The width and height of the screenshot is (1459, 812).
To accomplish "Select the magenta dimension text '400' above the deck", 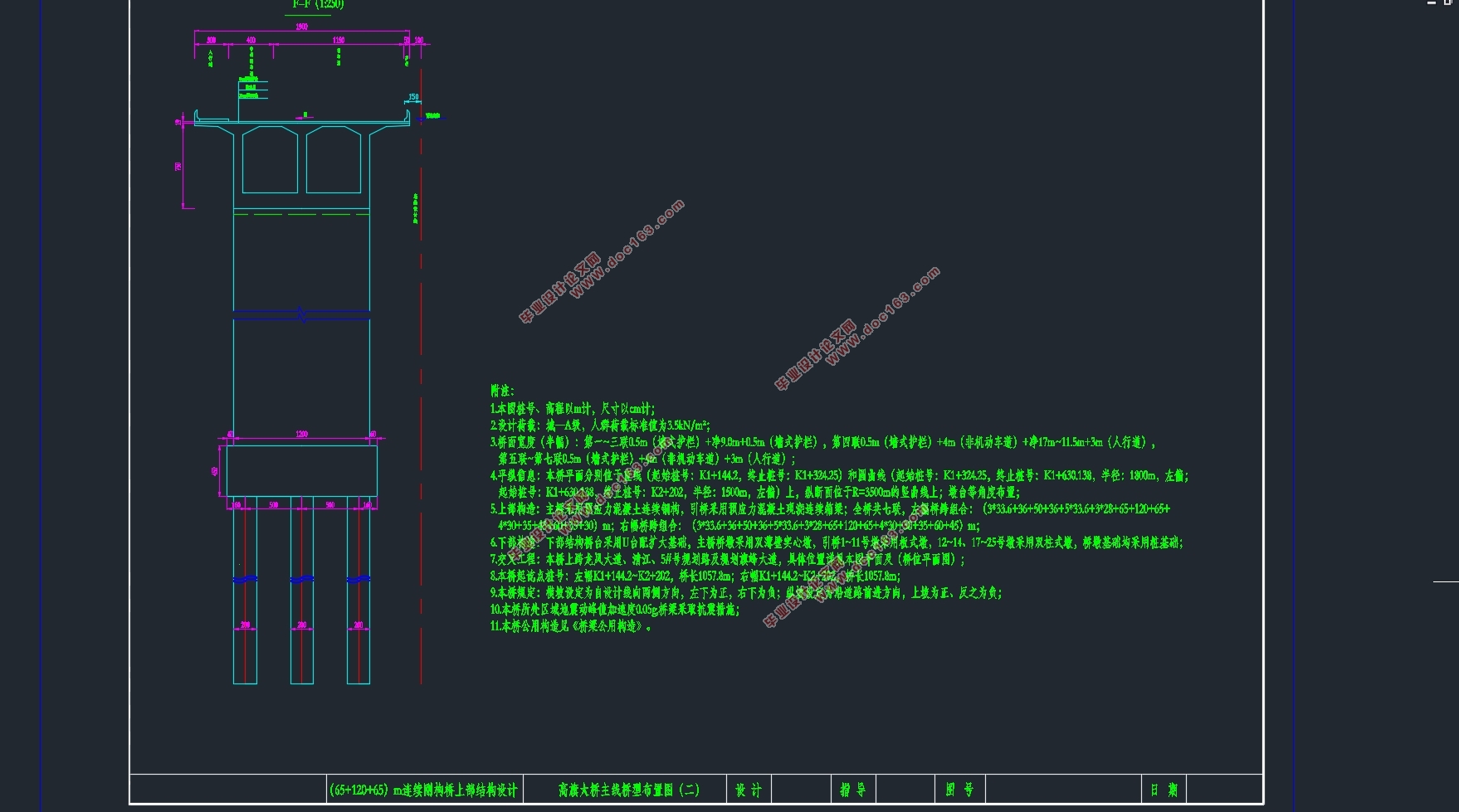I will click(x=251, y=41).
